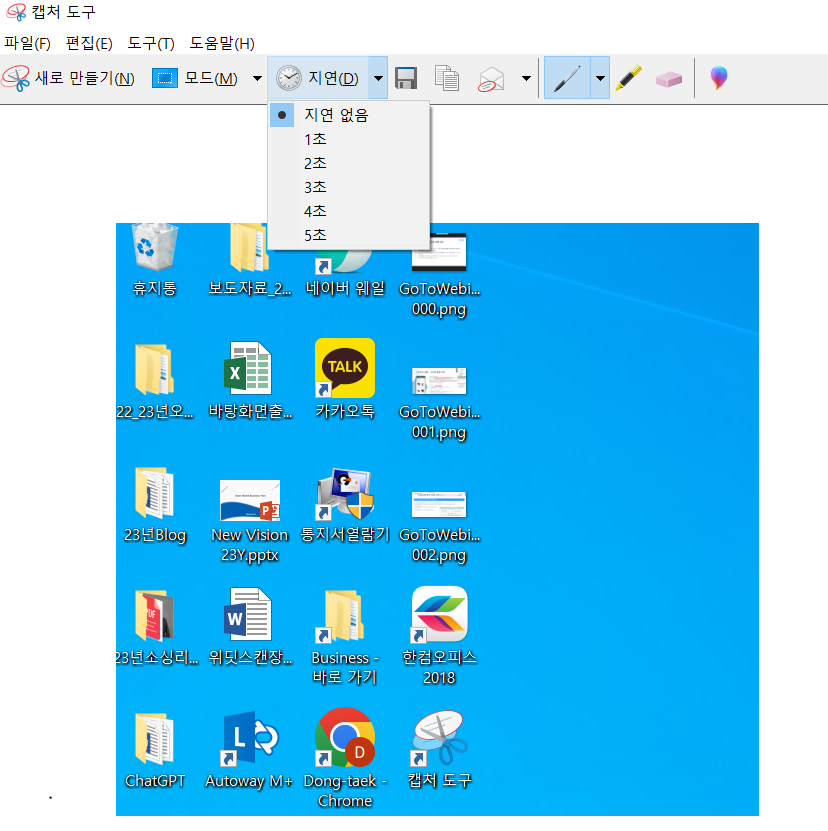Screen dimensions: 828x831
Task: Click the 휴지통 recycle bin icon
Action: pos(154,248)
